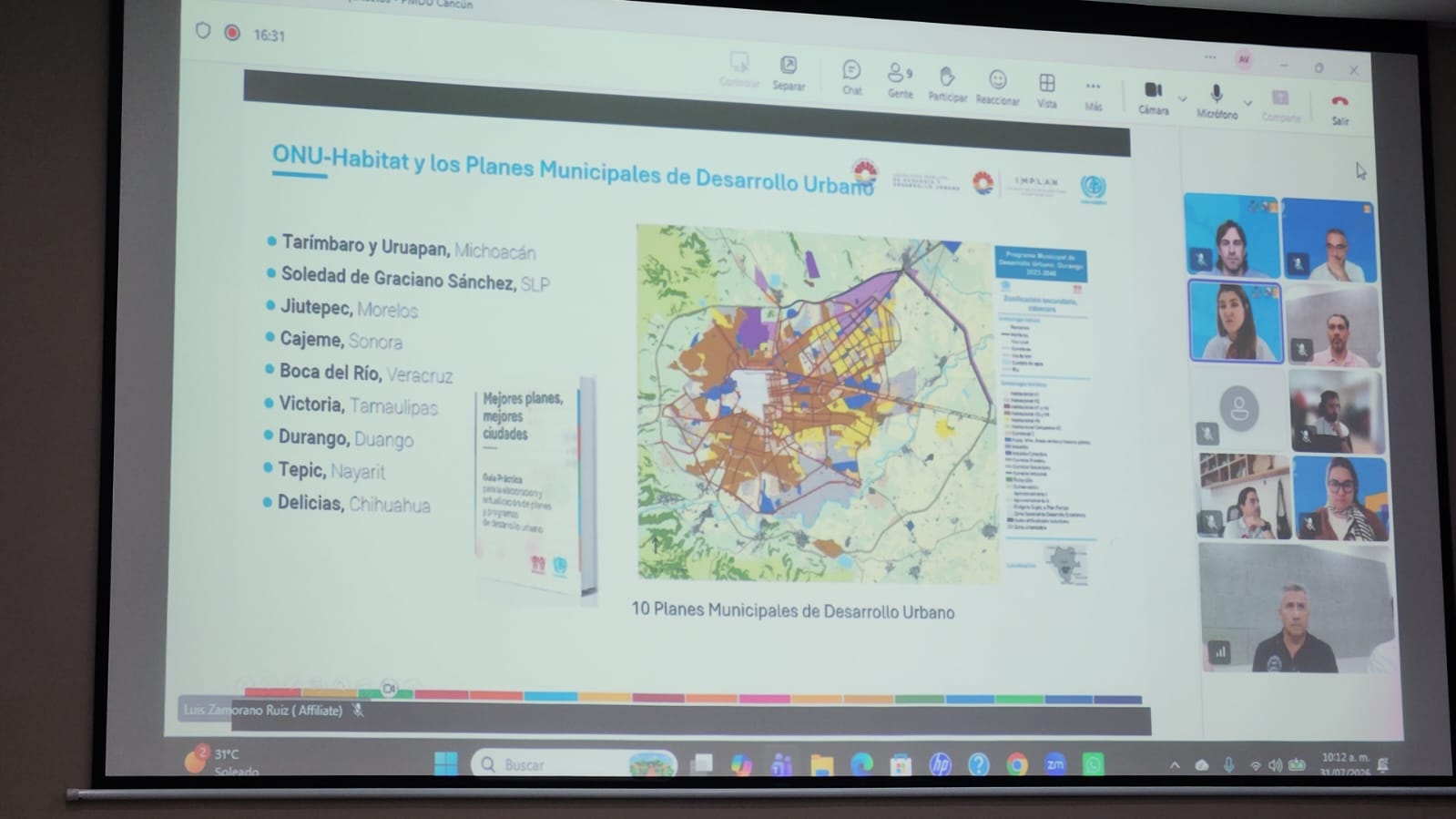
Task: Click the 'Tarímbaro y Uruapan' bullet
Action: click(401, 246)
